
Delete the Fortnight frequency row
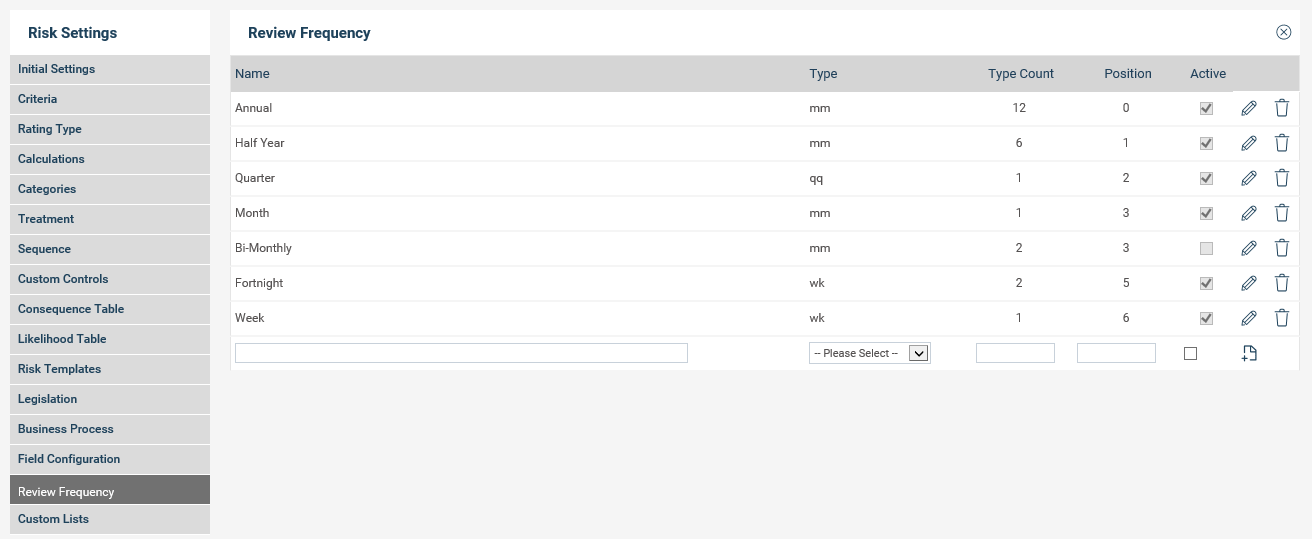coord(1281,283)
